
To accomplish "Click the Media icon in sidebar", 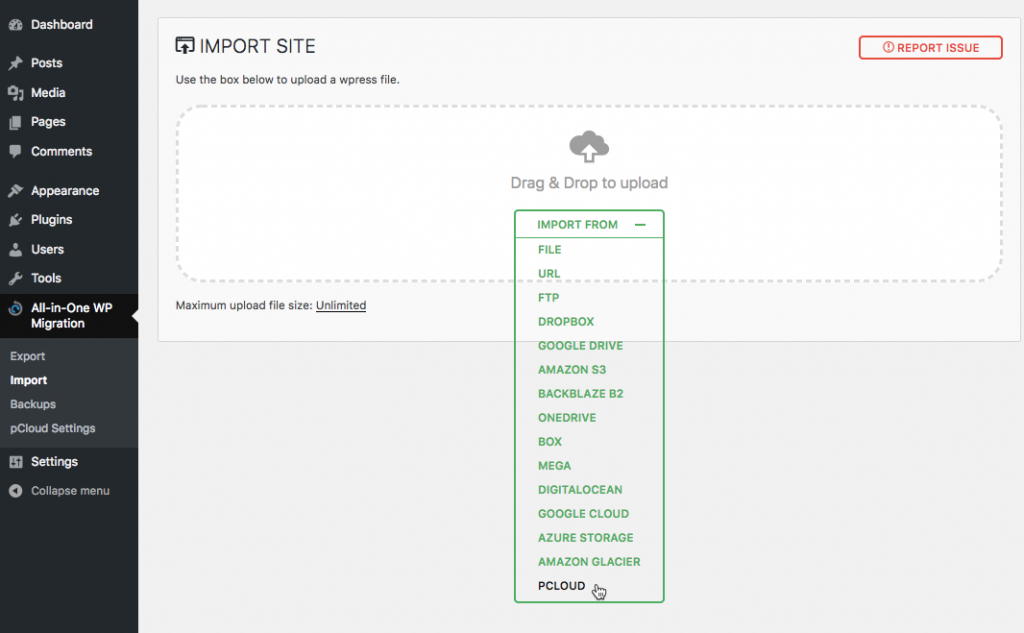I will coord(16,93).
